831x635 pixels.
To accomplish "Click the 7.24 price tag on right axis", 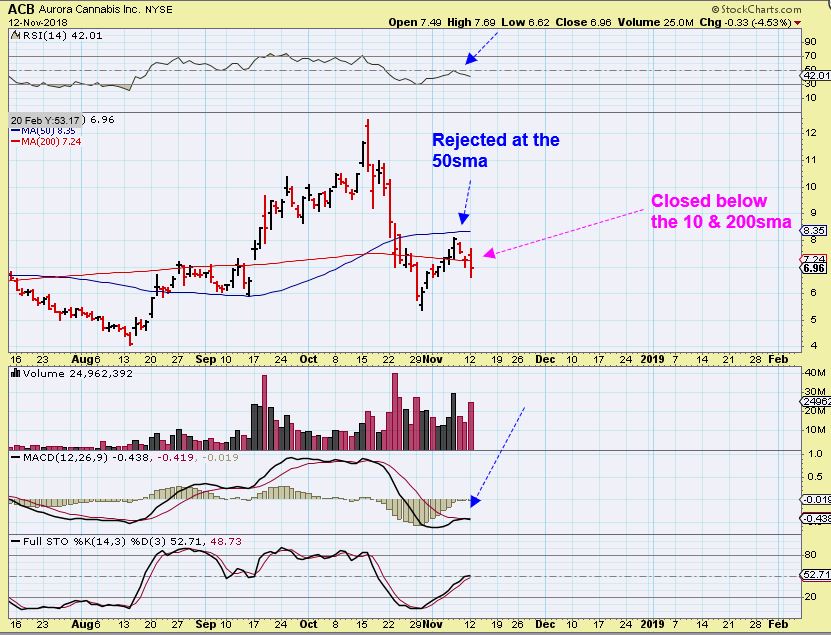I will click(x=815, y=259).
